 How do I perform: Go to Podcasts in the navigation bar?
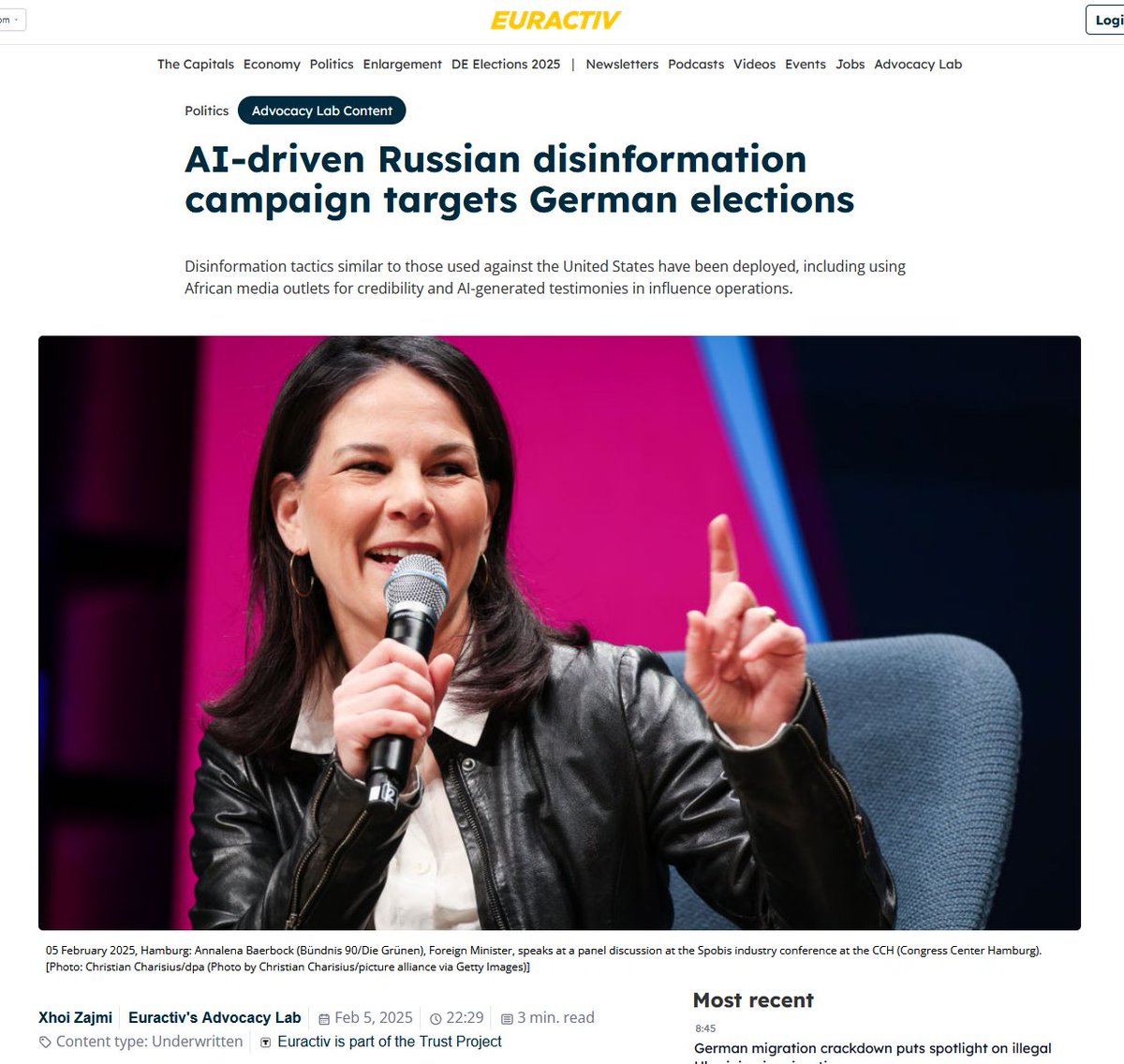[696, 64]
